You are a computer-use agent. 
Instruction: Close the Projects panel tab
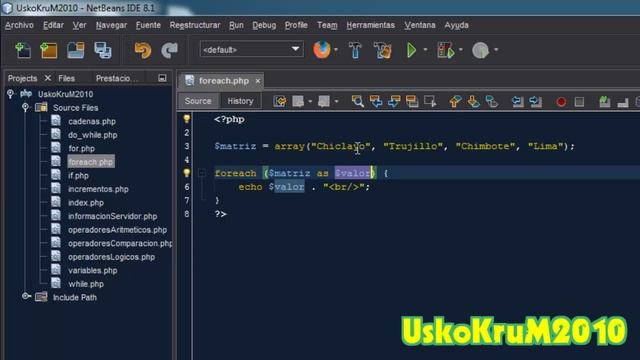click(x=48, y=78)
